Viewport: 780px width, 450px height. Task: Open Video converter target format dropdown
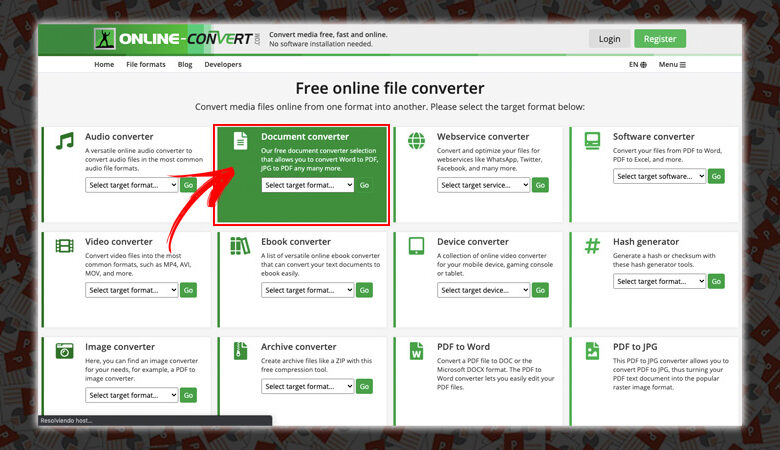pyautogui.click(x=132, y=290)
